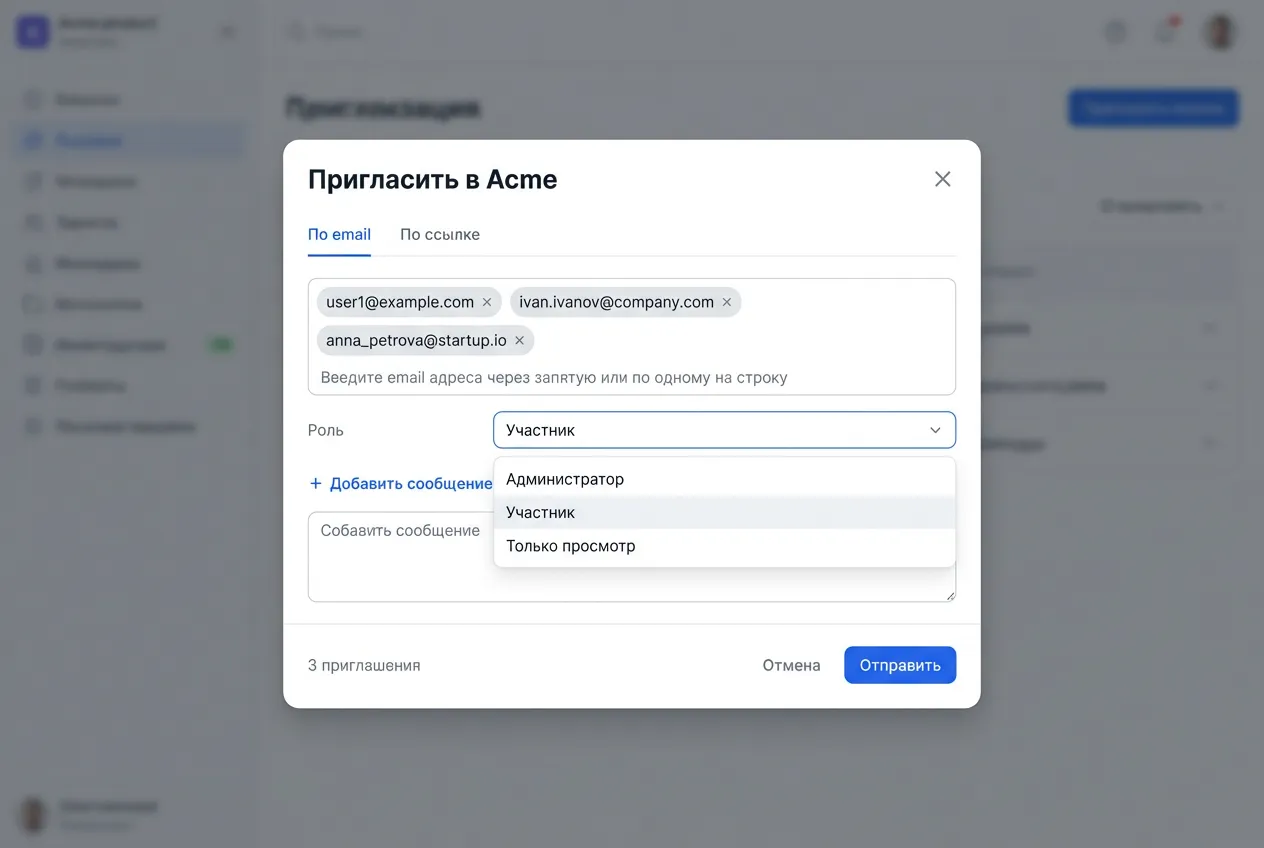This screenshot has width=1264, height=848.
Task: Remove the anna_petrova@startup.io email chip
Action: pos(519,340)
